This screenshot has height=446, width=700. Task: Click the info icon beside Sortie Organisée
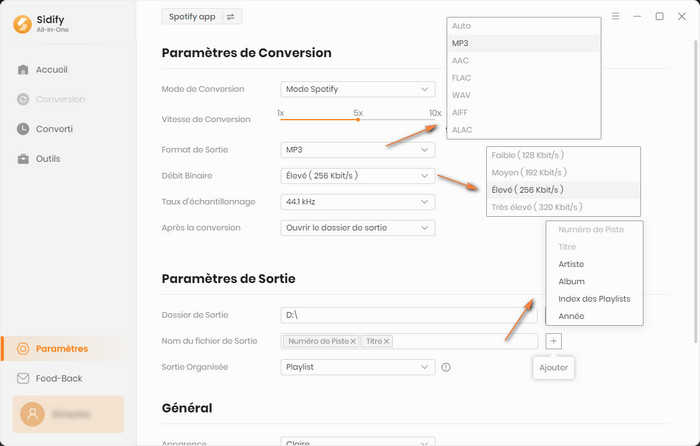click(x=446, y=367)
